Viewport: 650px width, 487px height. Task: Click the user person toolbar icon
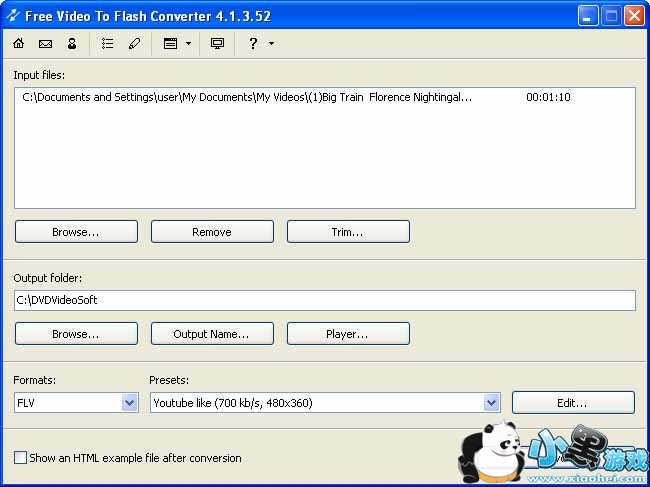pos(72,43)
